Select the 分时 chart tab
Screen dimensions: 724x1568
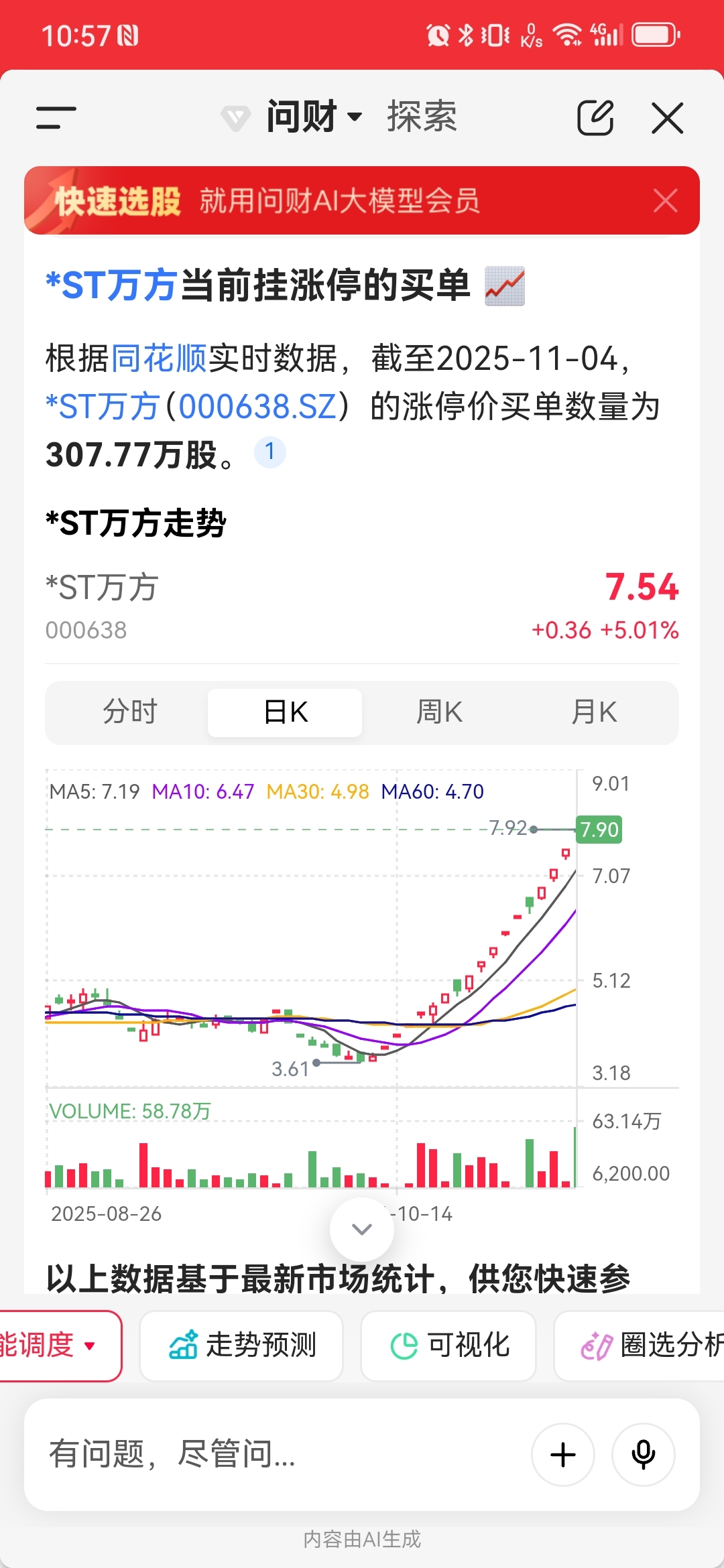(130, 712)
